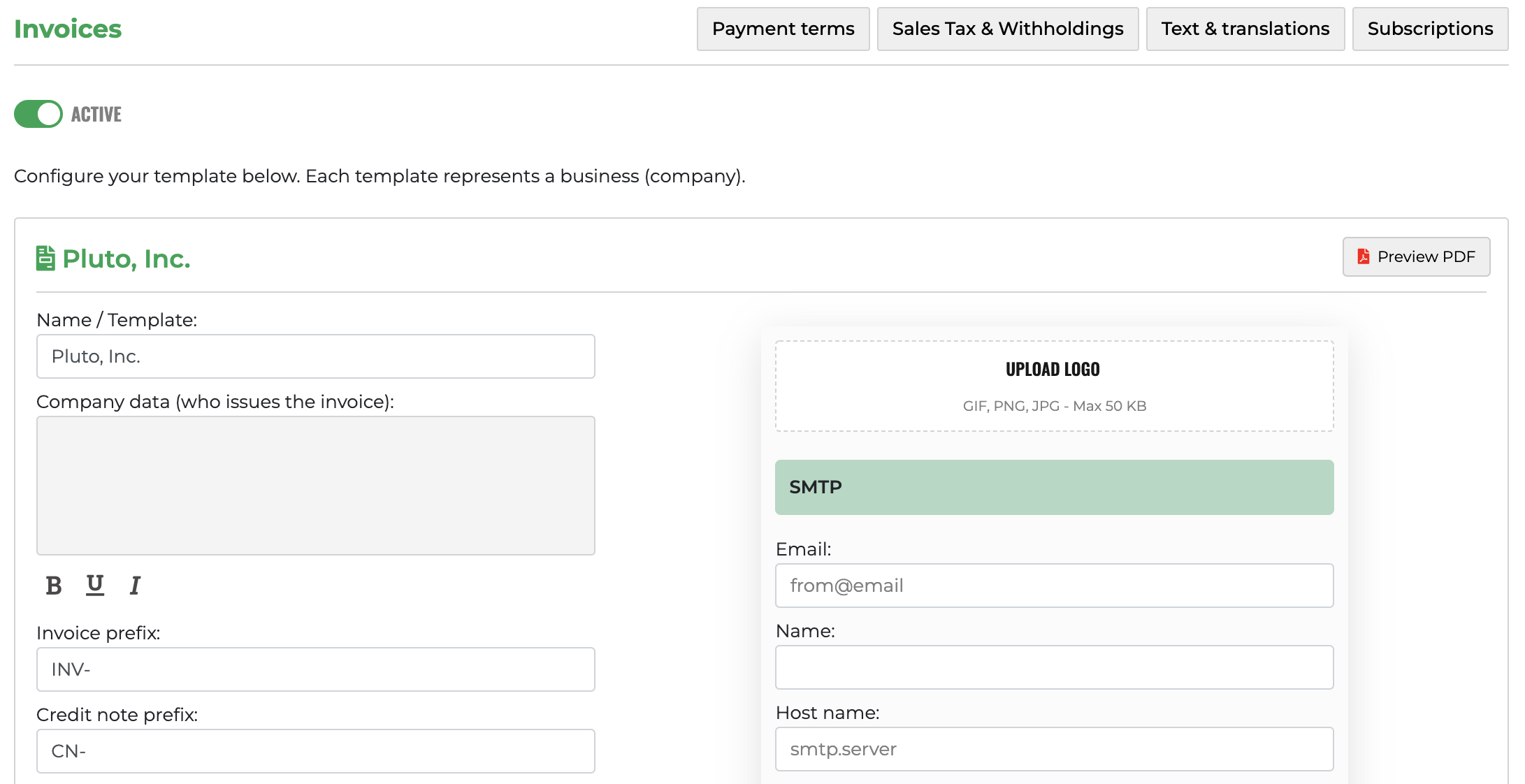Click the Host name input field

pyautogui.click(x=1054, y=749)
